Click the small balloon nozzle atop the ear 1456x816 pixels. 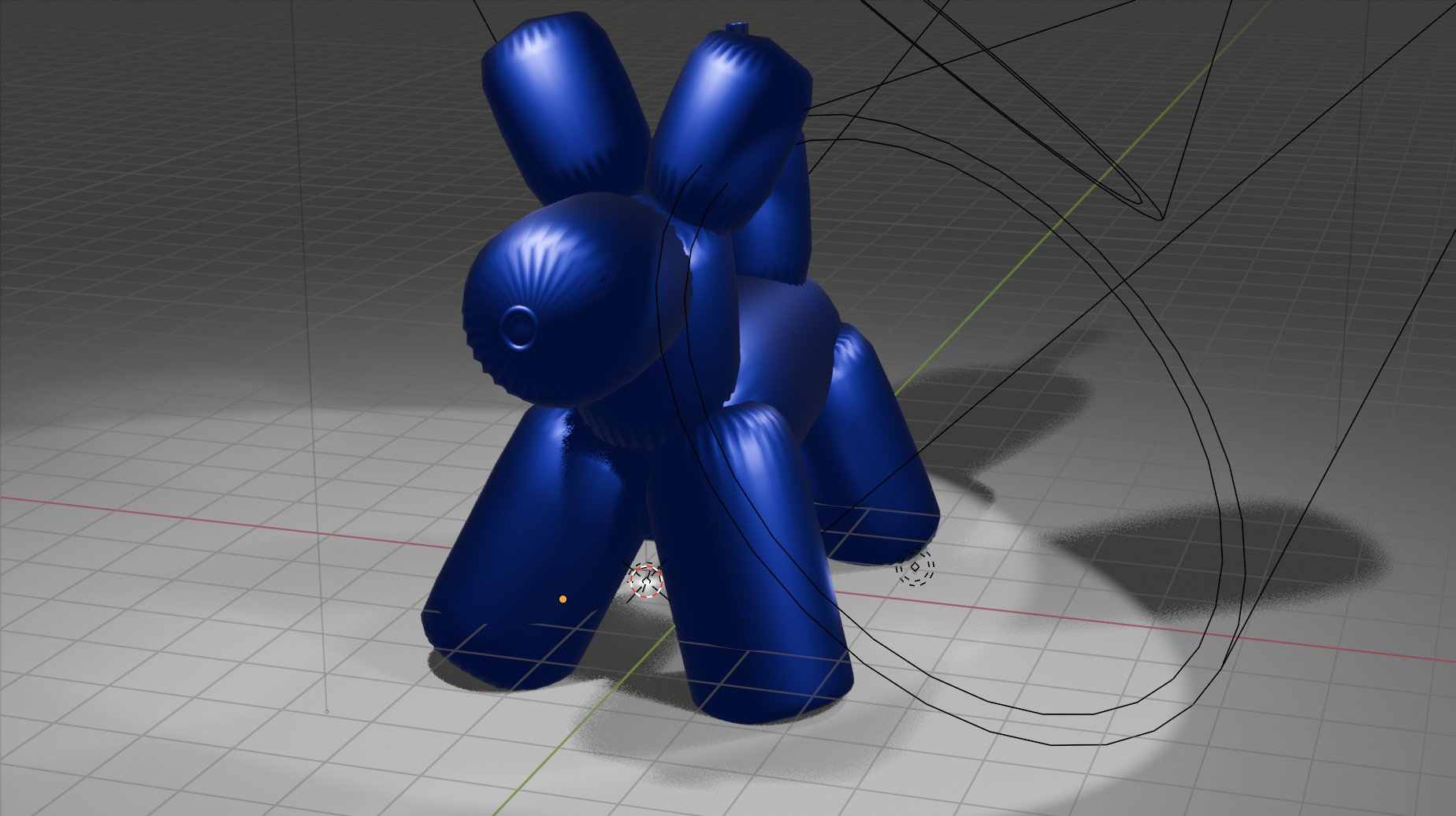[737, 28]
